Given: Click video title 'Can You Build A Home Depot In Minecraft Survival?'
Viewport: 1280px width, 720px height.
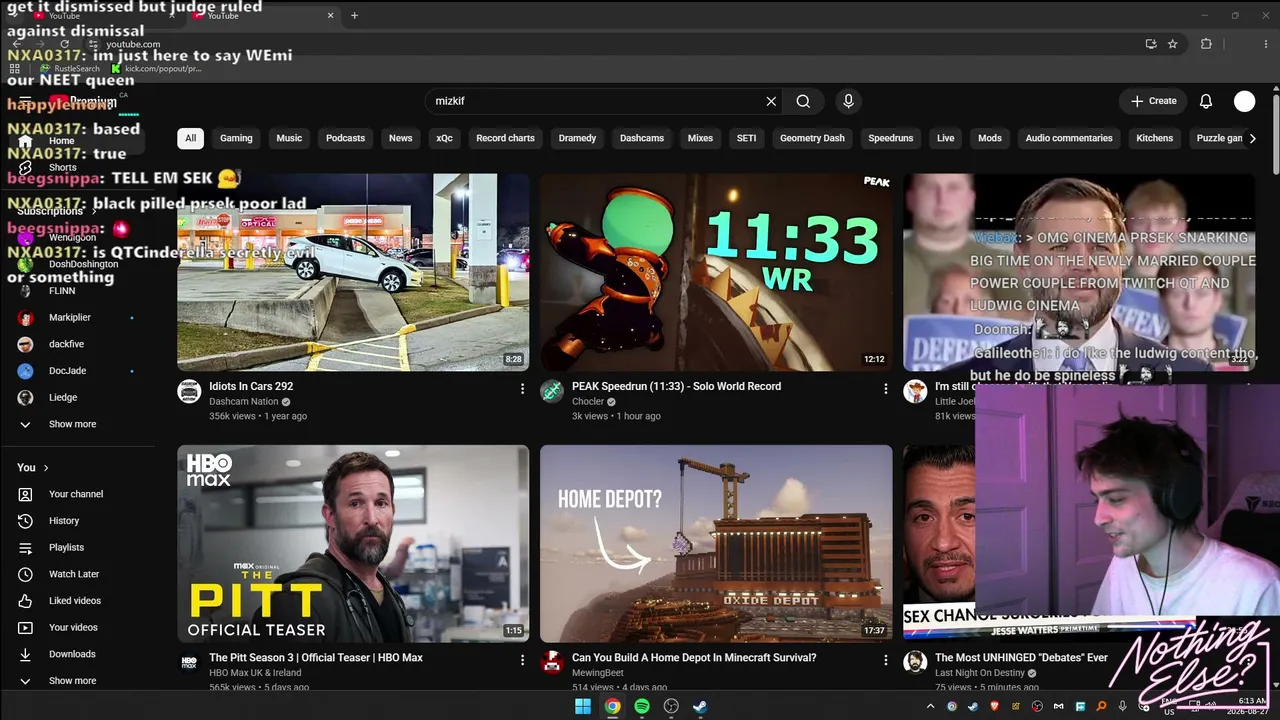Looking at the screenshot, I should point(694,658).
